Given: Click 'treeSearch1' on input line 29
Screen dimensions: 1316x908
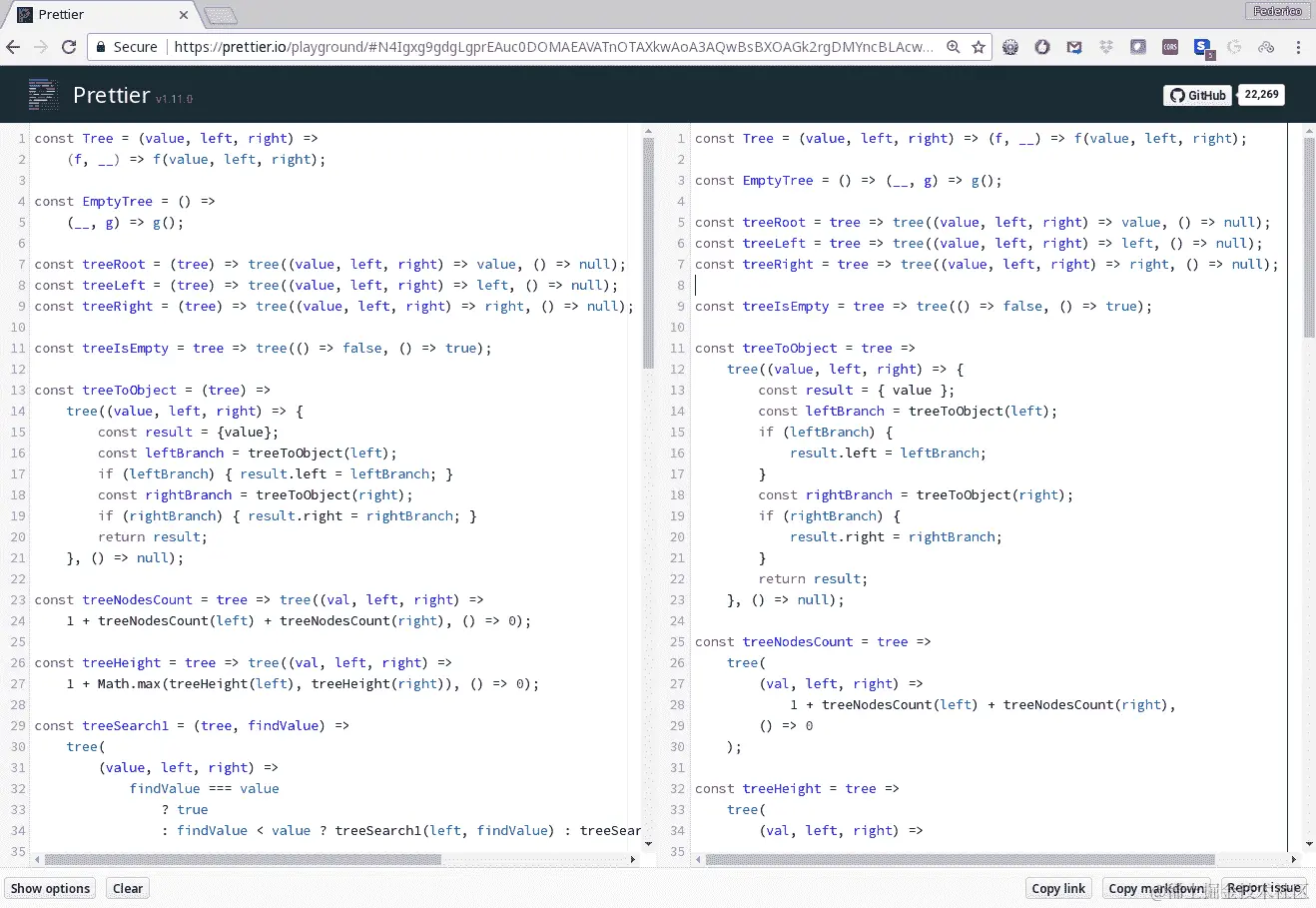Looking at the screenshot, I should coord(126,725).
